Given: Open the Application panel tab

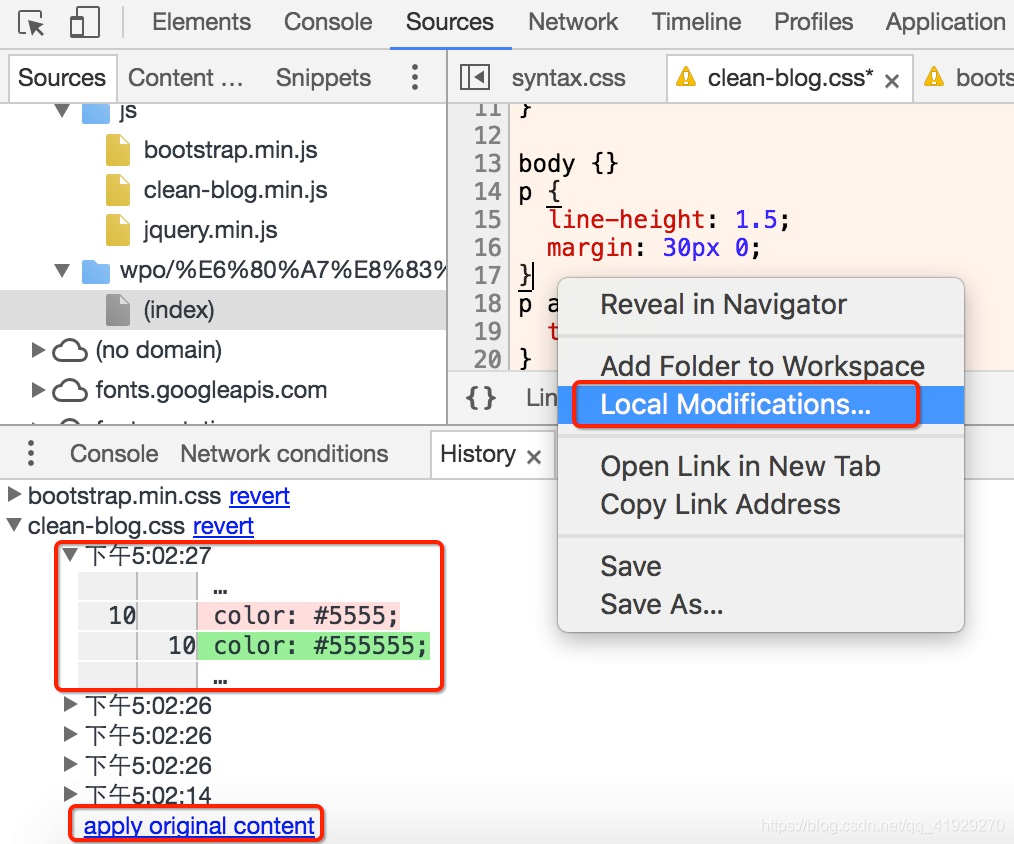Looking at the screenshot, I should (x=945, y=22).
